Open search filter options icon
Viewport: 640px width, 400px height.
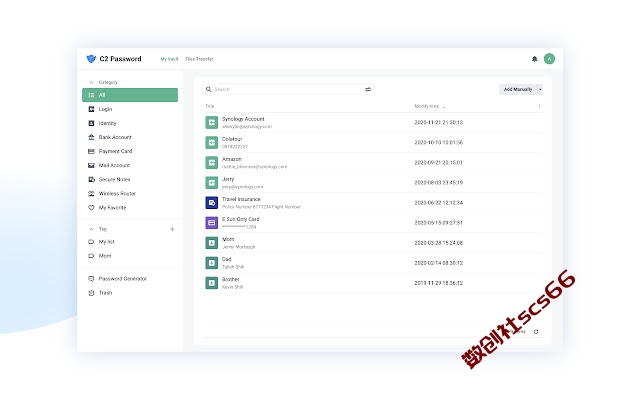pyautogui.click(x=368, y=89)
